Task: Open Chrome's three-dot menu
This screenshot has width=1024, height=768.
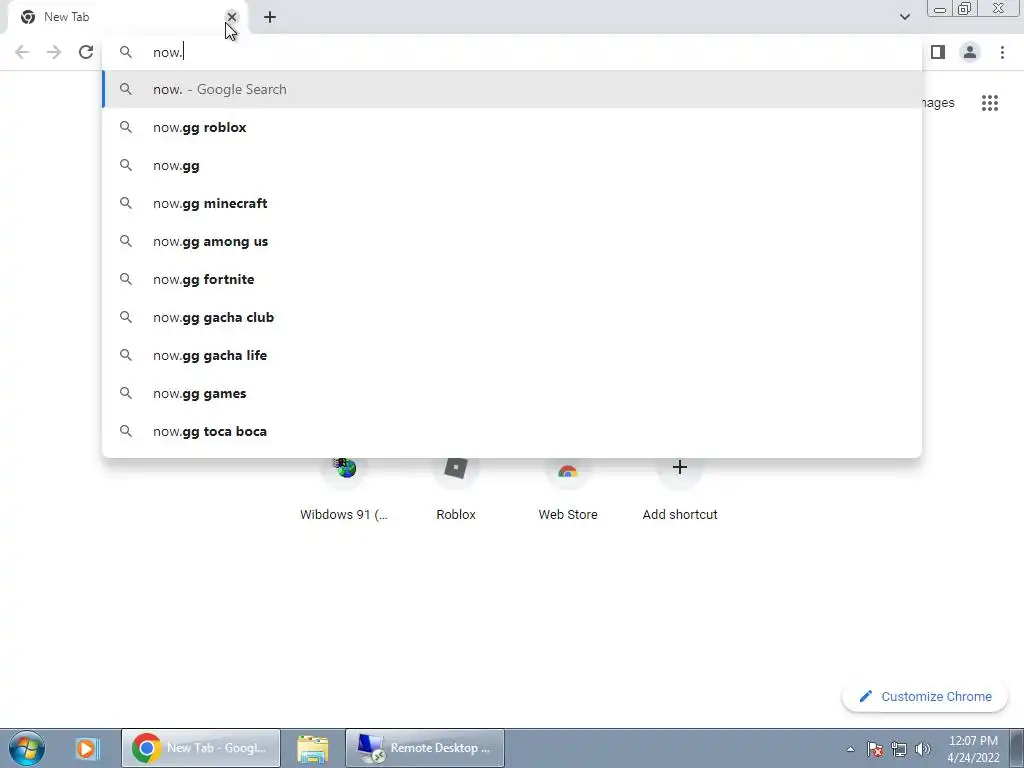Action: (1002, 52)
